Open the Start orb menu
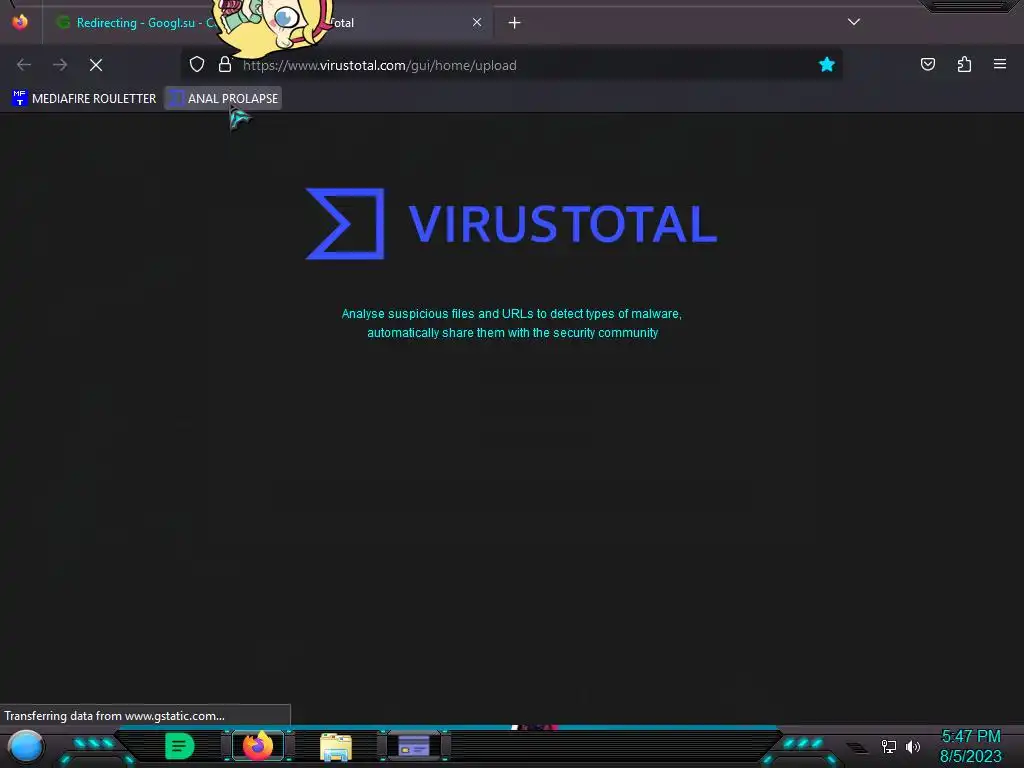The width and height of the screenshot is (1024, 768). (x=26, y=746)
